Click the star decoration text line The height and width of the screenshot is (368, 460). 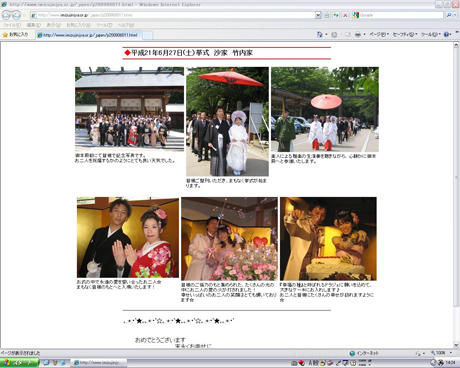(x=178, y=321)
